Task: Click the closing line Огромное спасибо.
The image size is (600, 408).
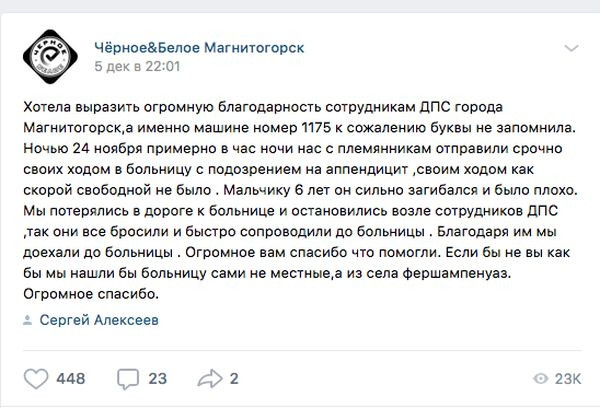Action: click(91, 294)
